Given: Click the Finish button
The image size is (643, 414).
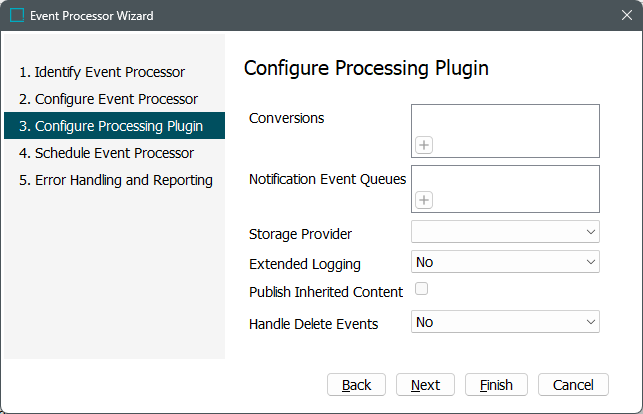Looking at the screenshot, I should pos(496,385).
